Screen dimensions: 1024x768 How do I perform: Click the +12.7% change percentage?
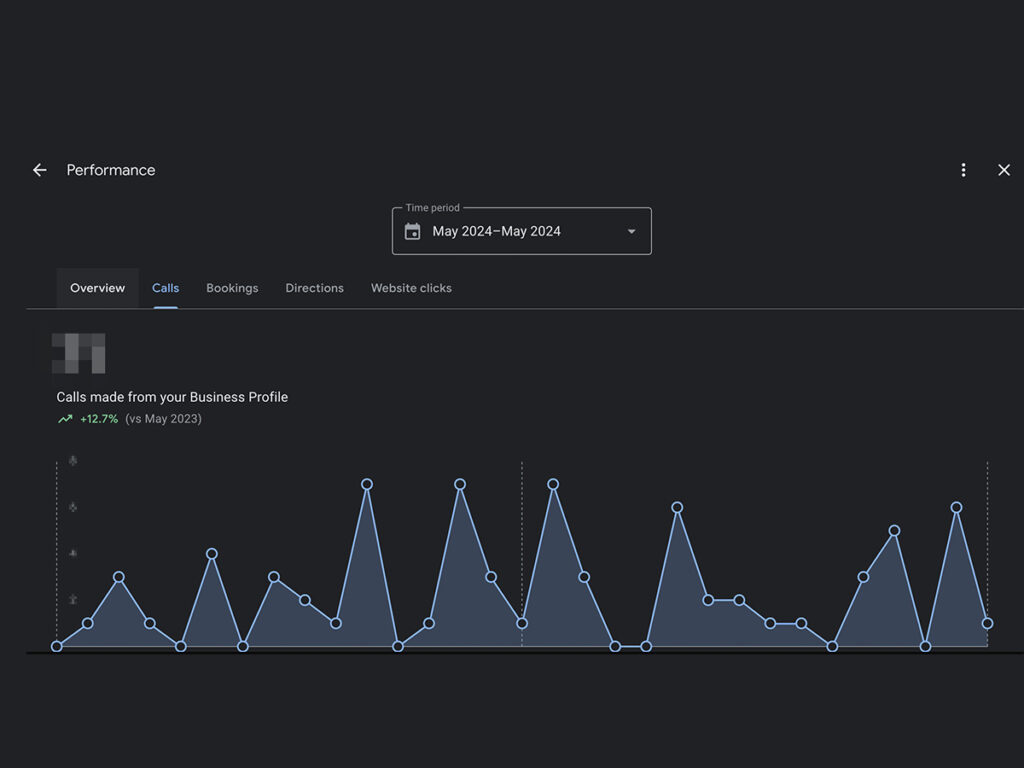tap(99, 419)
